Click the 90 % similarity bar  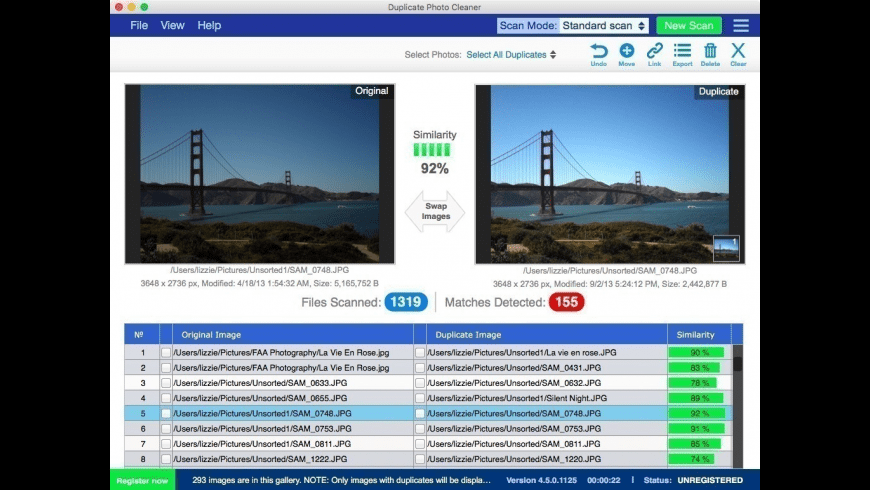click(696, 352)
